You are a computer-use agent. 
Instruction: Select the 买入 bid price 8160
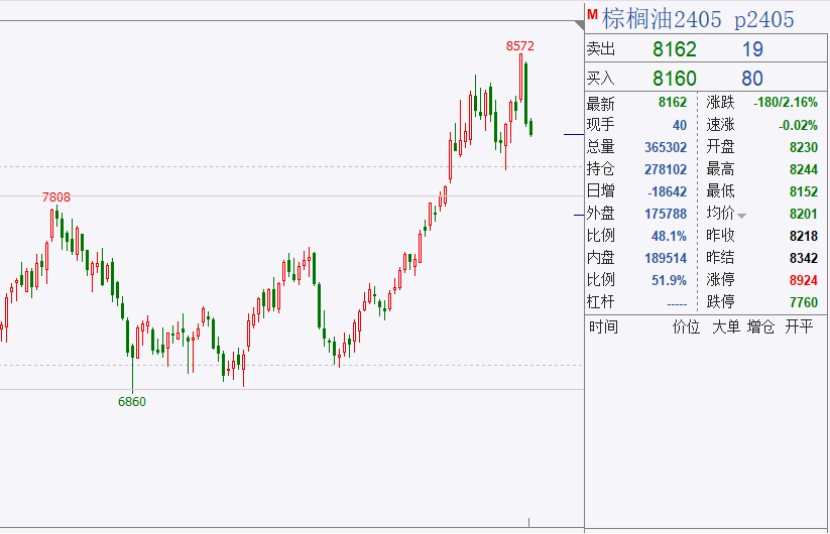pos(674,78)
